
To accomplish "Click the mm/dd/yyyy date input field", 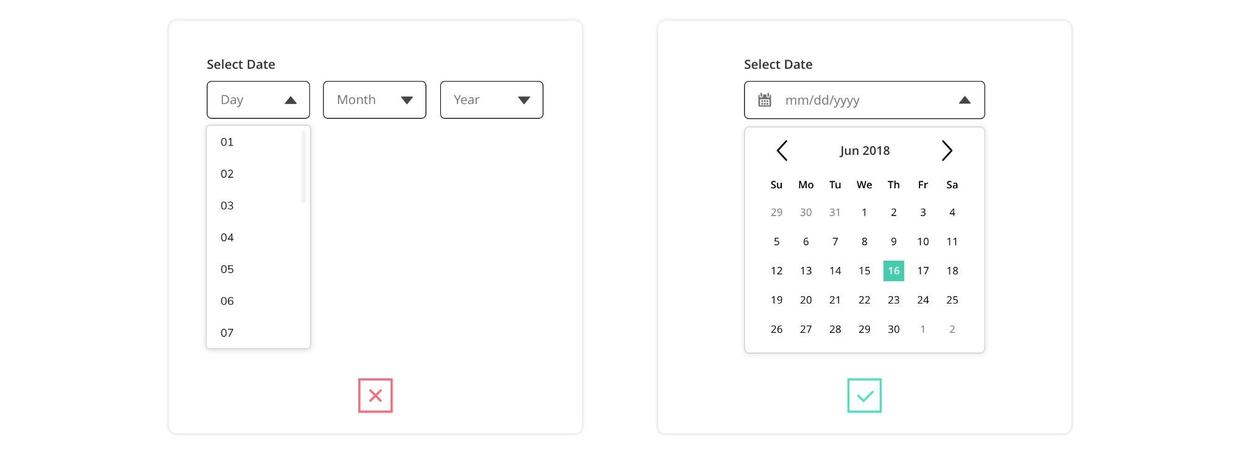I will pos(850,100).
